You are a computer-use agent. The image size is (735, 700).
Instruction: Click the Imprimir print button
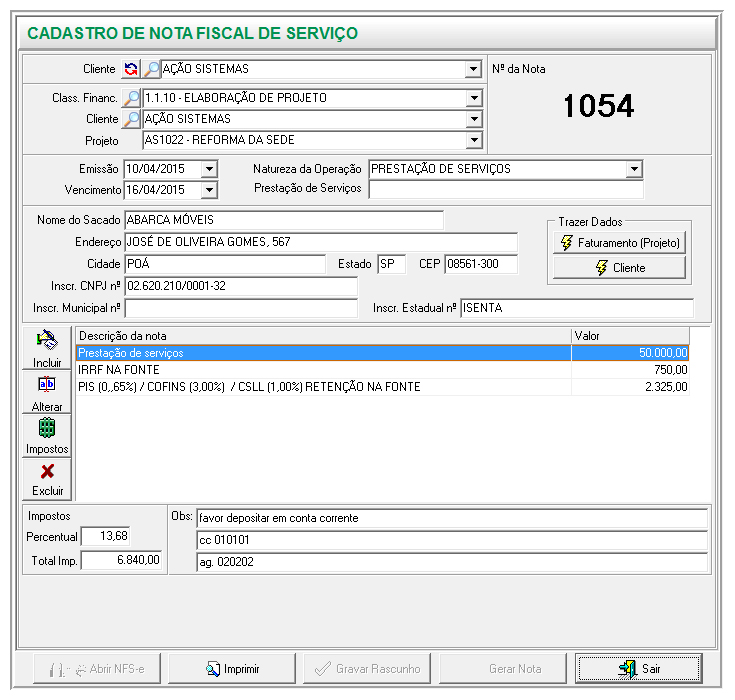click(232, 669)
